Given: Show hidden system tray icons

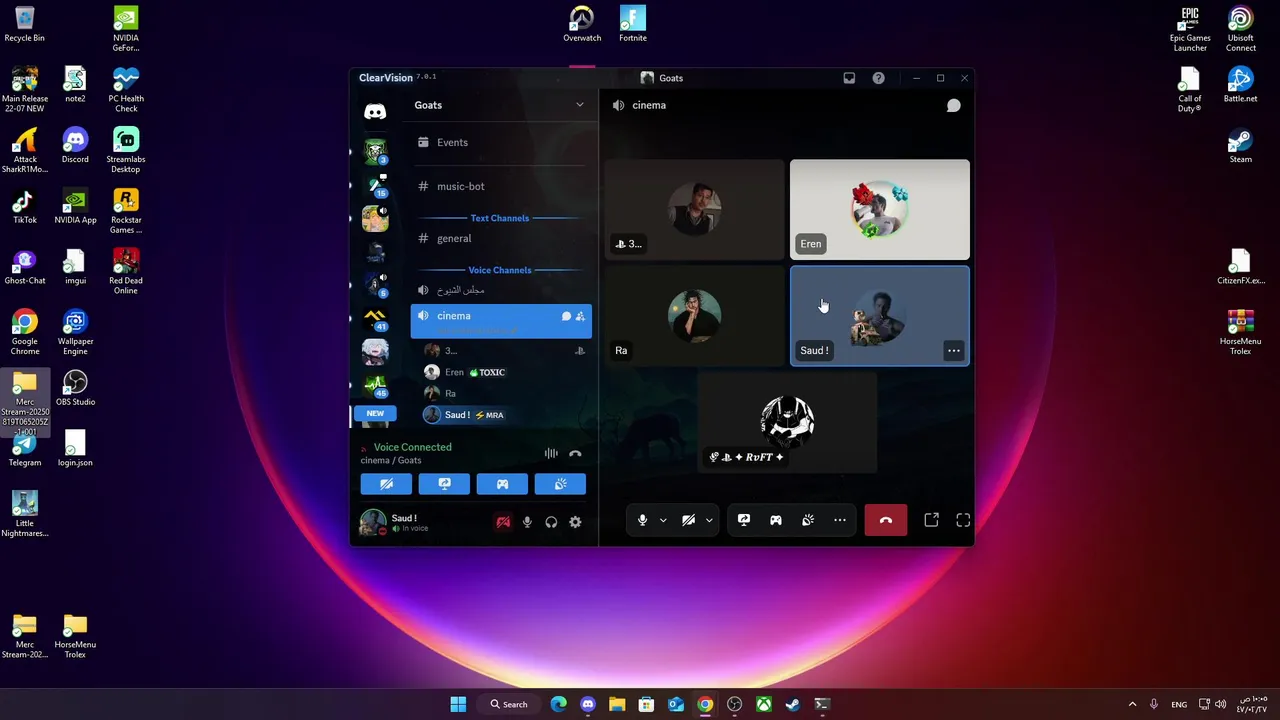Looking at the screenshot, I should click(x=1132, y=704).
